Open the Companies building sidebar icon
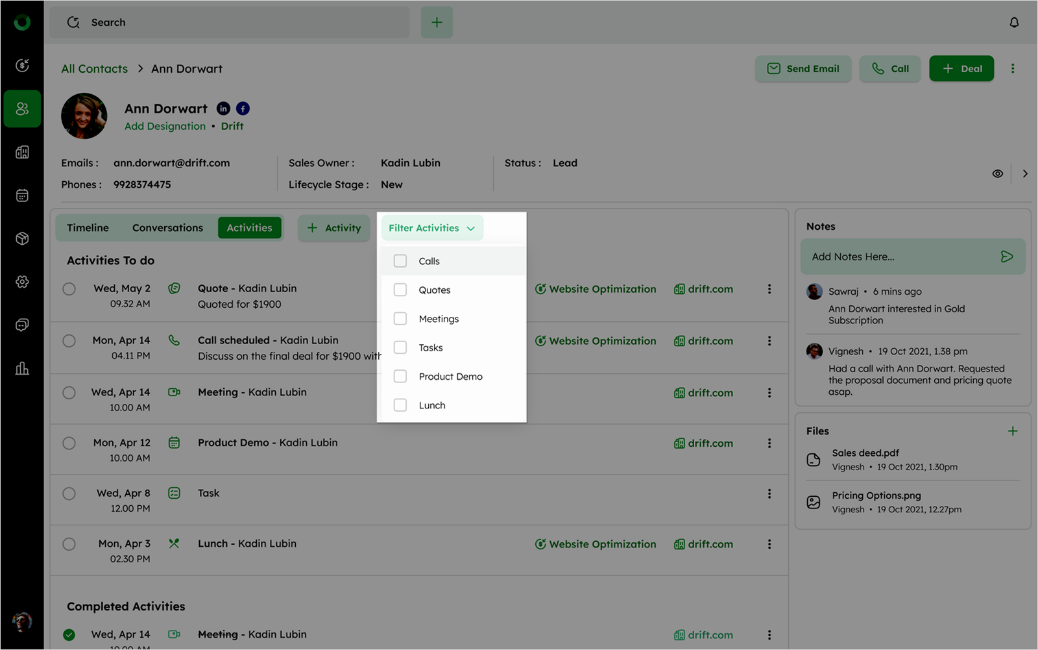The image size is (1038, 650). coord(22,152)
